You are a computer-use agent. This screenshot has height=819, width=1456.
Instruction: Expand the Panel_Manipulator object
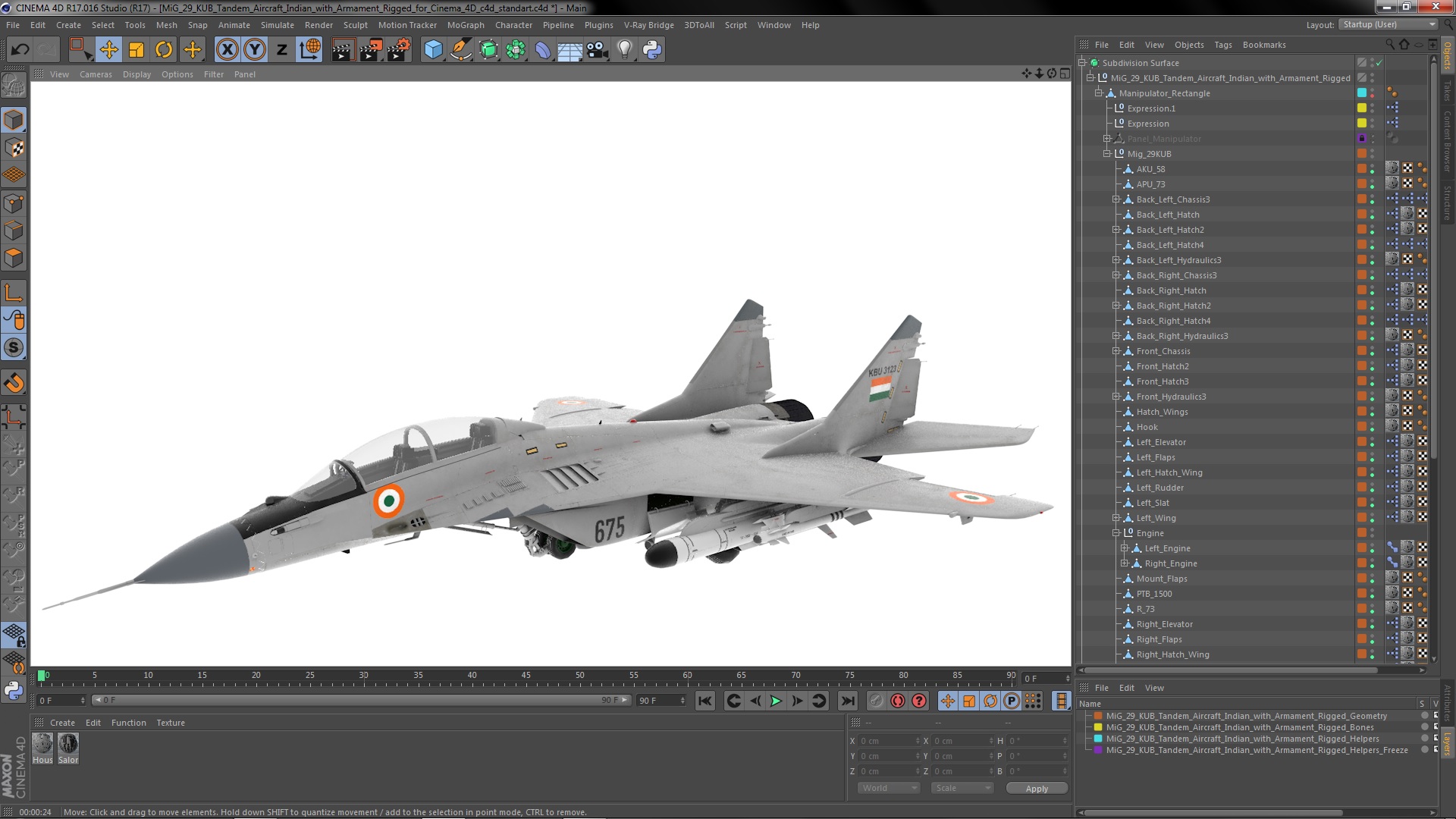[x=1107, y=139]
